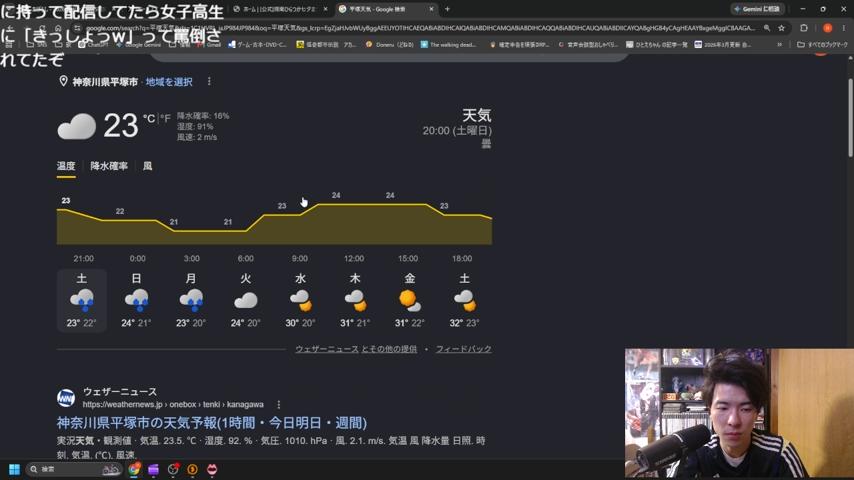Open weather widget more options dots
Viewport: 854px width, 480px height.
(209, 81)
